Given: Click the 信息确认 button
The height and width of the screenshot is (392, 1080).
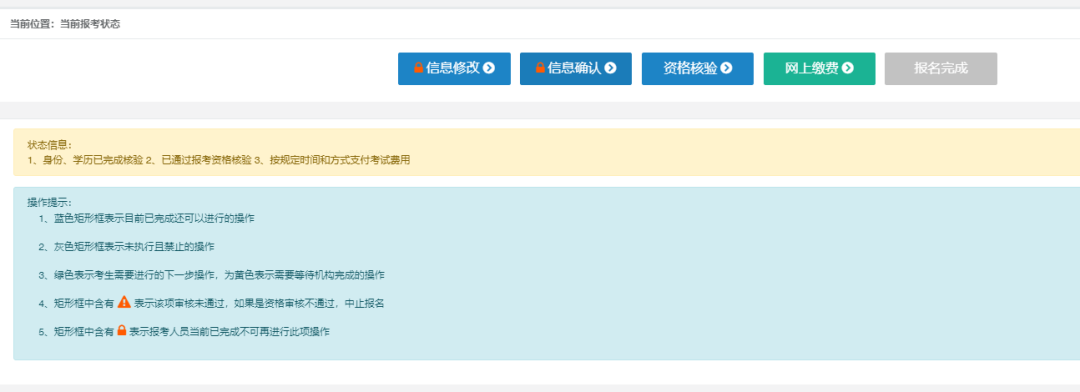Looking at the screenshot, I should pos(576,68).
